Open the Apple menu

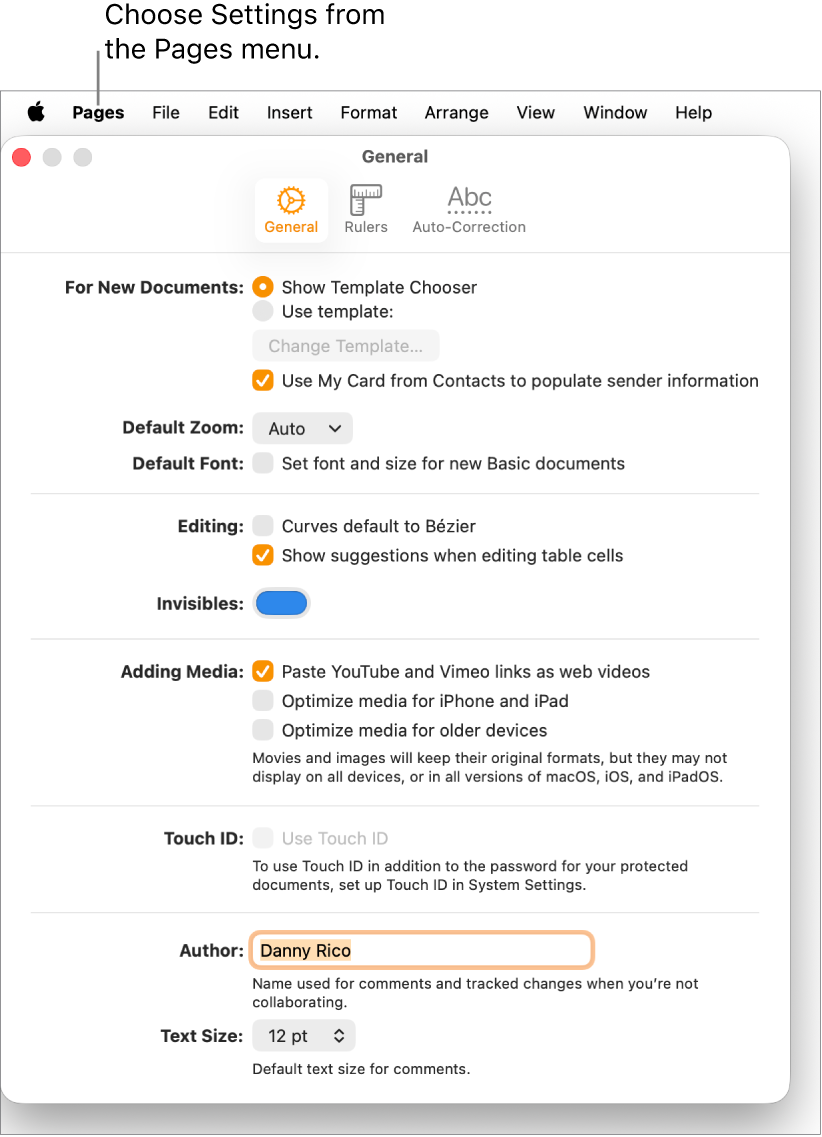[x=36, y=113]
